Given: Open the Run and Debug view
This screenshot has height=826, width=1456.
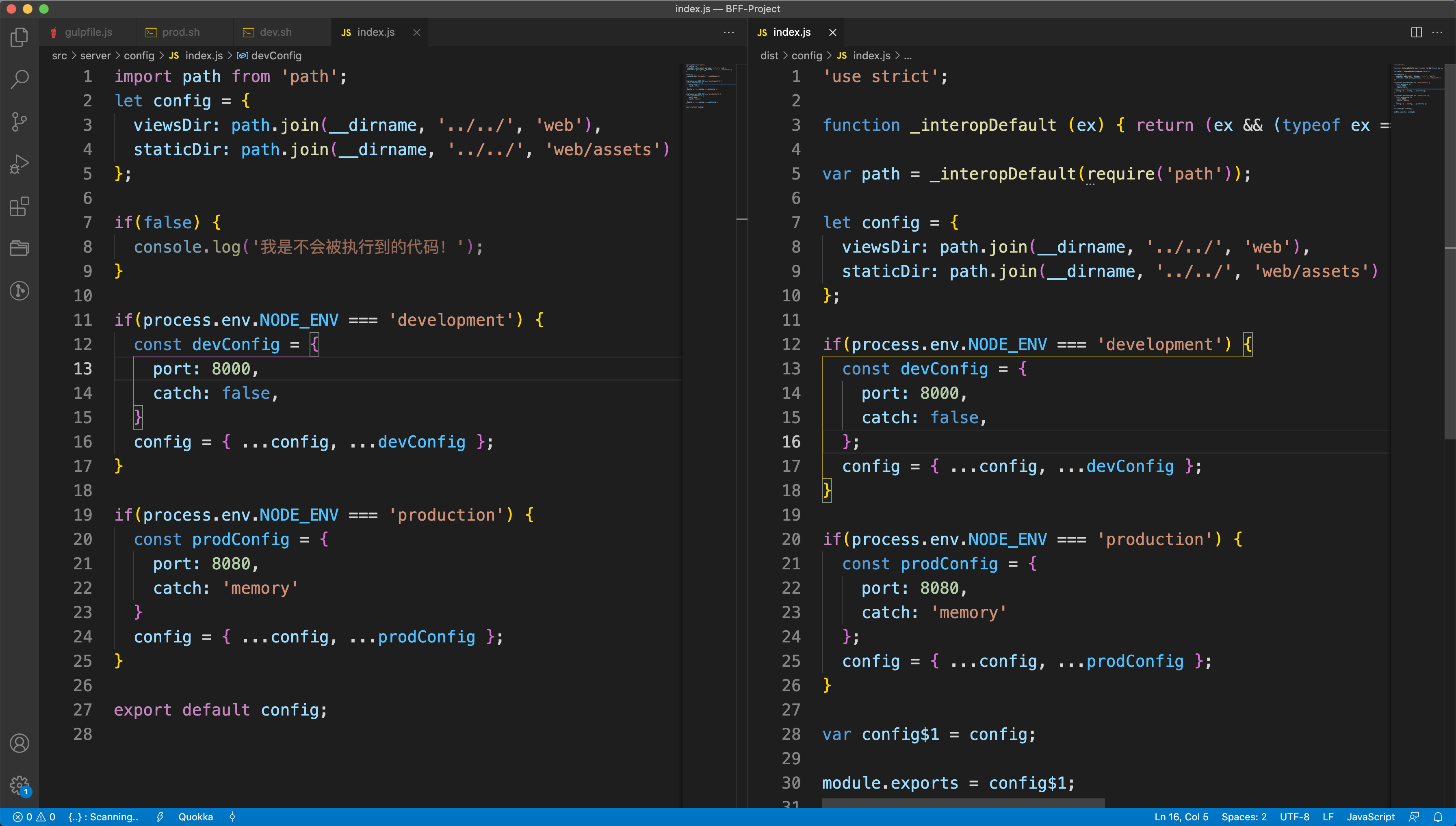Looking at the screenshot, I should coord(19,164).
